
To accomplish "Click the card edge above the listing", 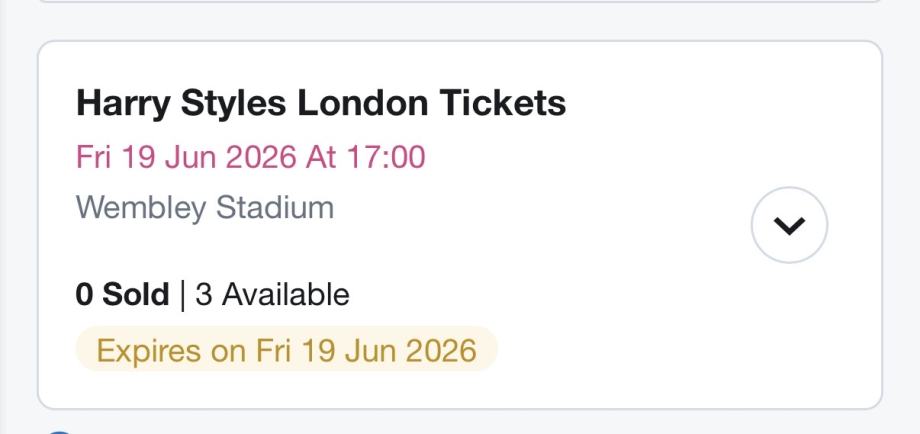I will point(460,2).
